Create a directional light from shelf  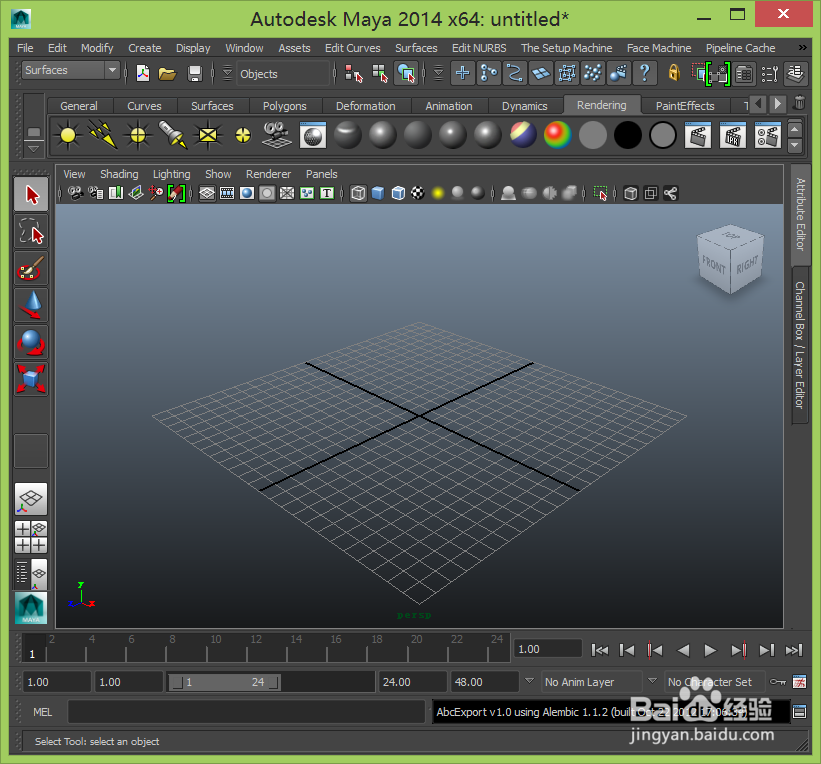tap(103, 136)
